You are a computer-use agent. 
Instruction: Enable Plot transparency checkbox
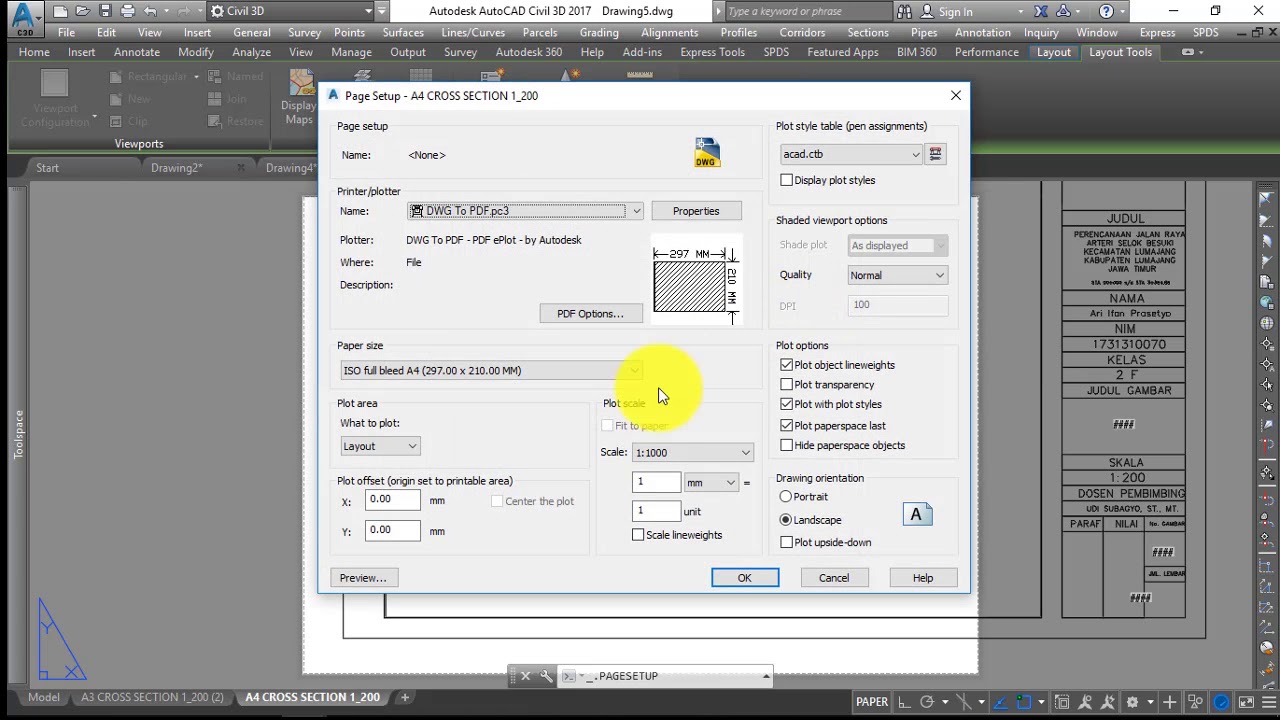pos(786,384)
